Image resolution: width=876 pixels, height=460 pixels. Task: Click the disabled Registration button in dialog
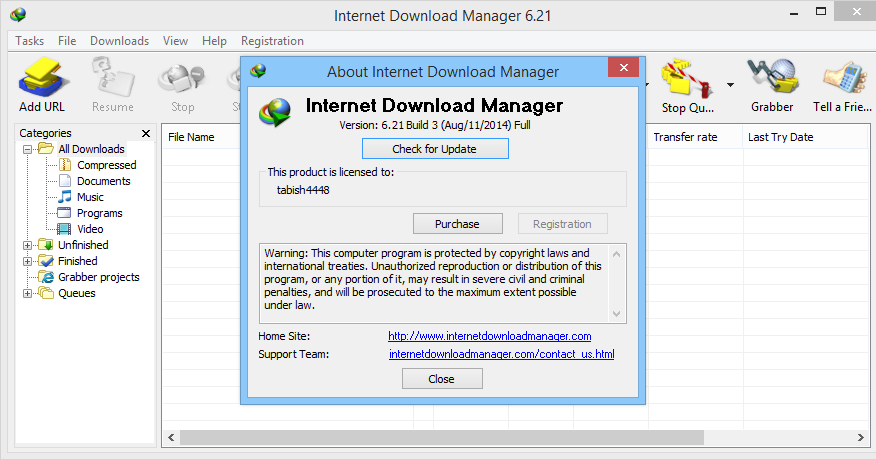coord(563,224)
